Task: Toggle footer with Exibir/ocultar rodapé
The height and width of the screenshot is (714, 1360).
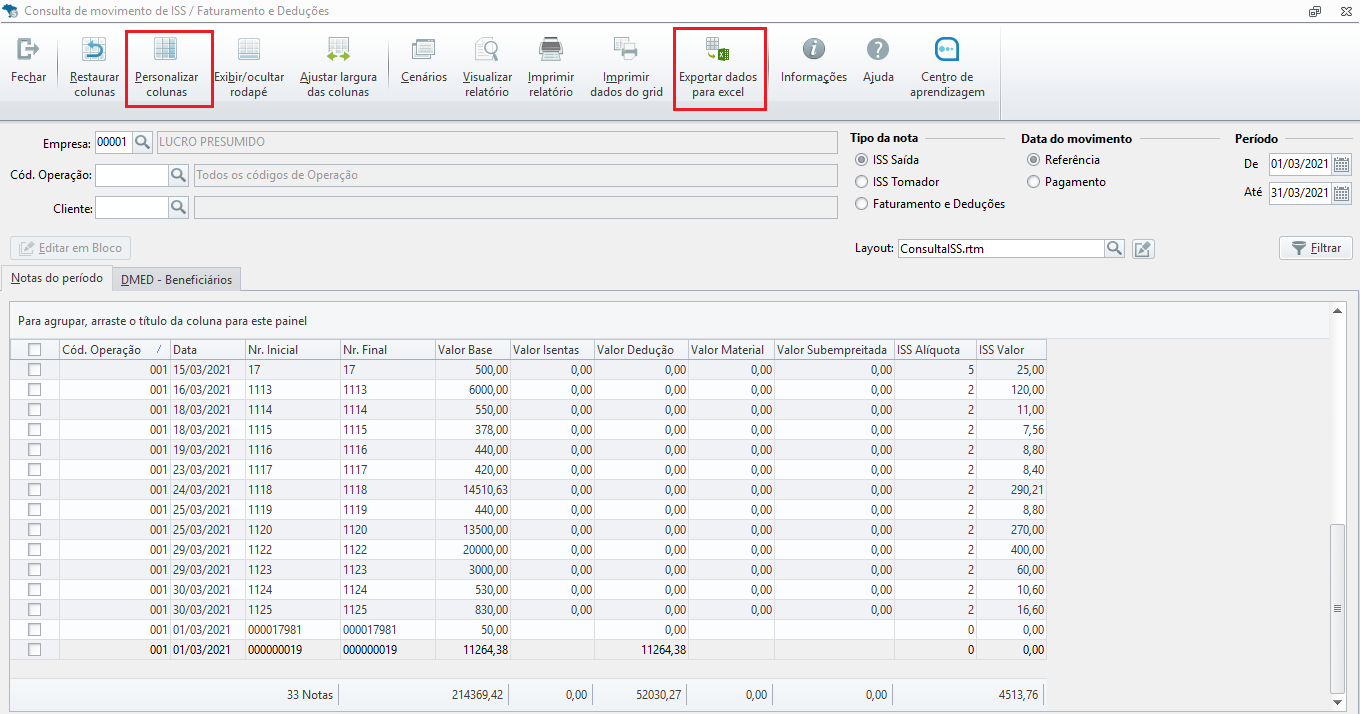Action: 249,49
